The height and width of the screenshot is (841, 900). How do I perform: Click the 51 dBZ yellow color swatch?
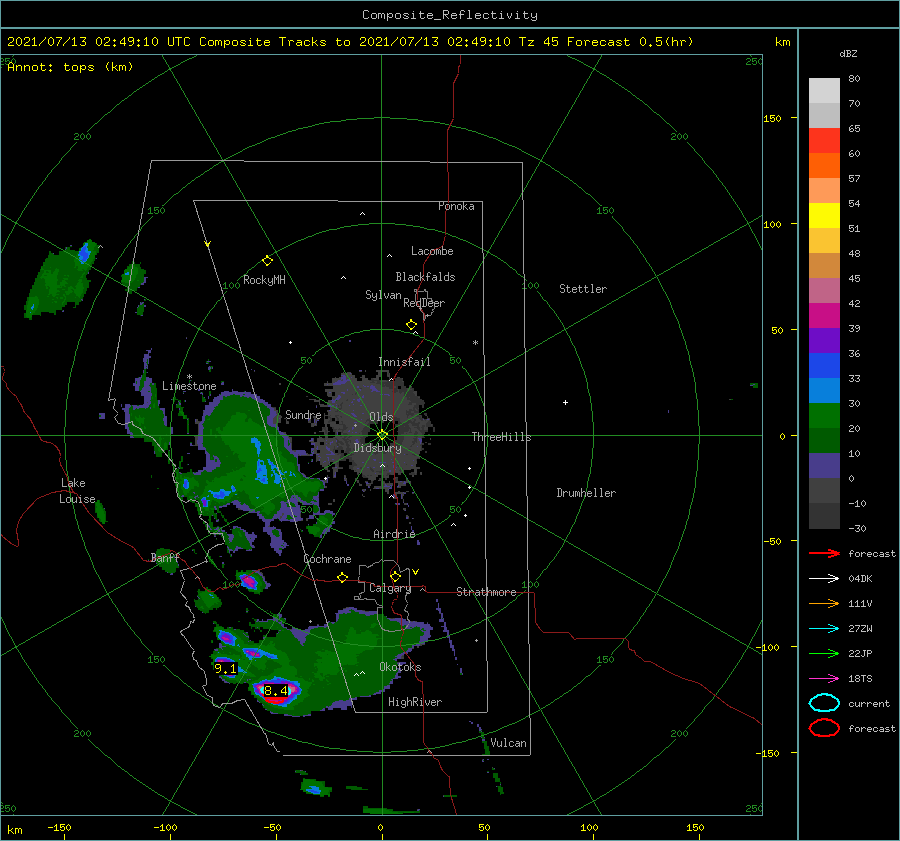pos(824,215)
